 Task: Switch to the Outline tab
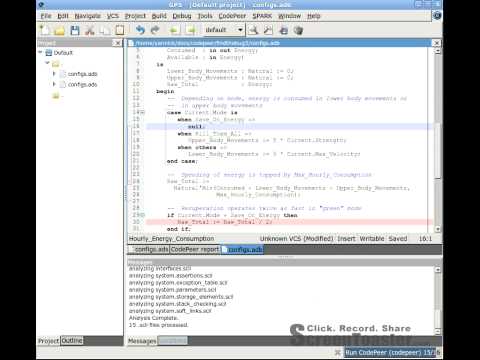pos(72,340)
